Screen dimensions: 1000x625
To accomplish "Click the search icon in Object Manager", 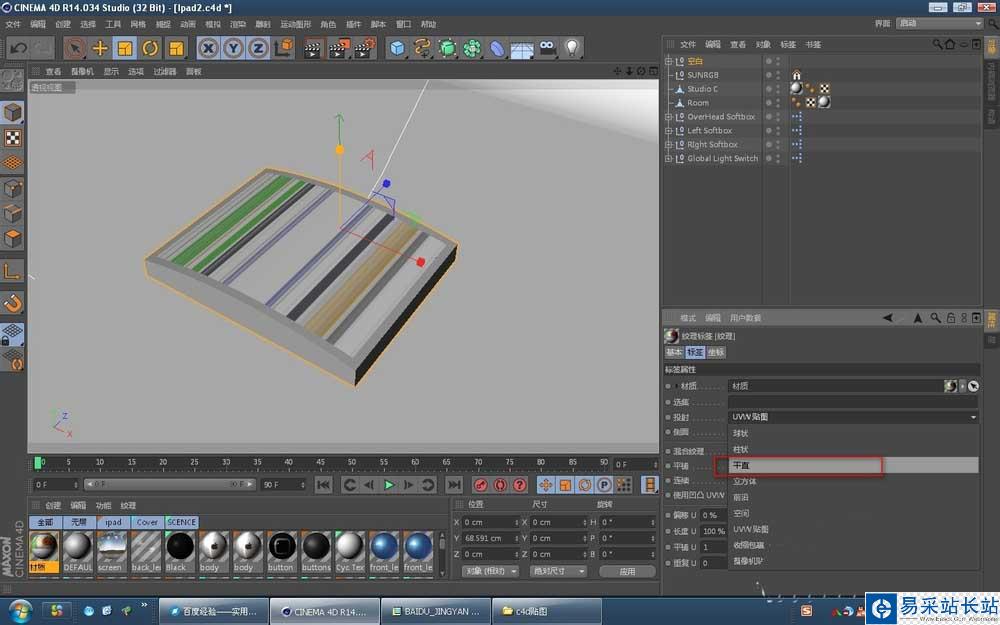I will tap(937, 44).
